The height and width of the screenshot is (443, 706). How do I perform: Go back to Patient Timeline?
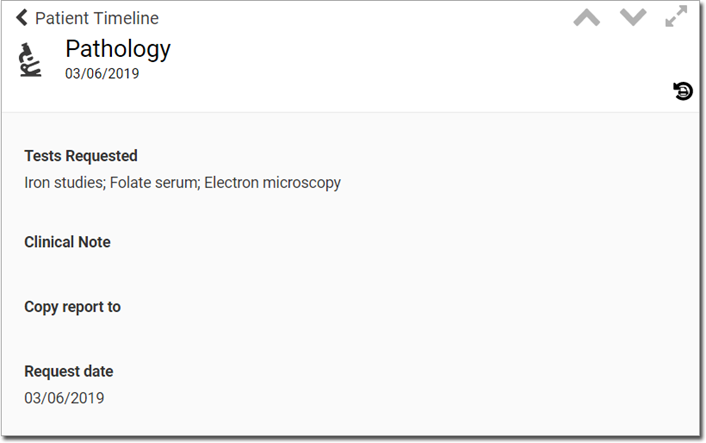pos(87,18)
